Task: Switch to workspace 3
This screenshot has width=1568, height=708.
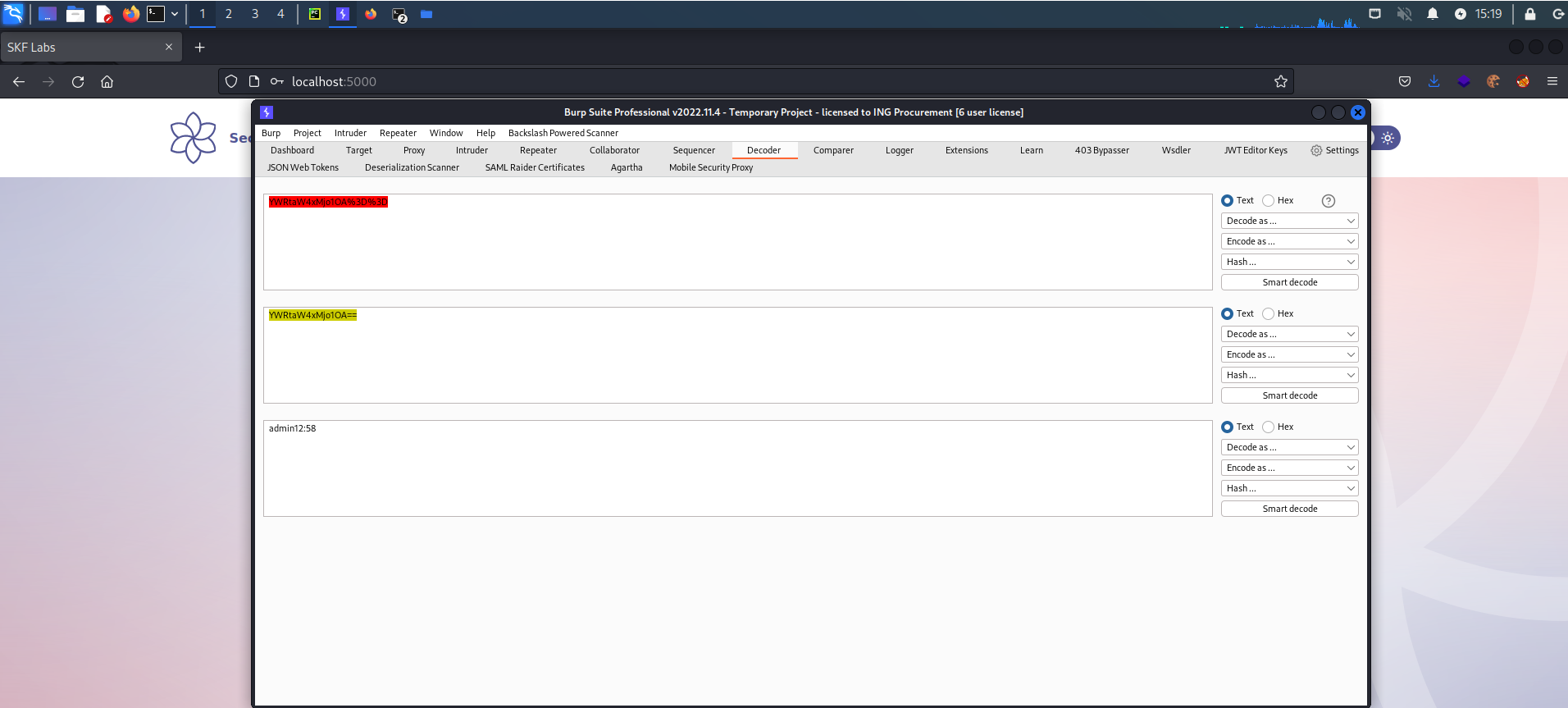Action: (255, 14)
